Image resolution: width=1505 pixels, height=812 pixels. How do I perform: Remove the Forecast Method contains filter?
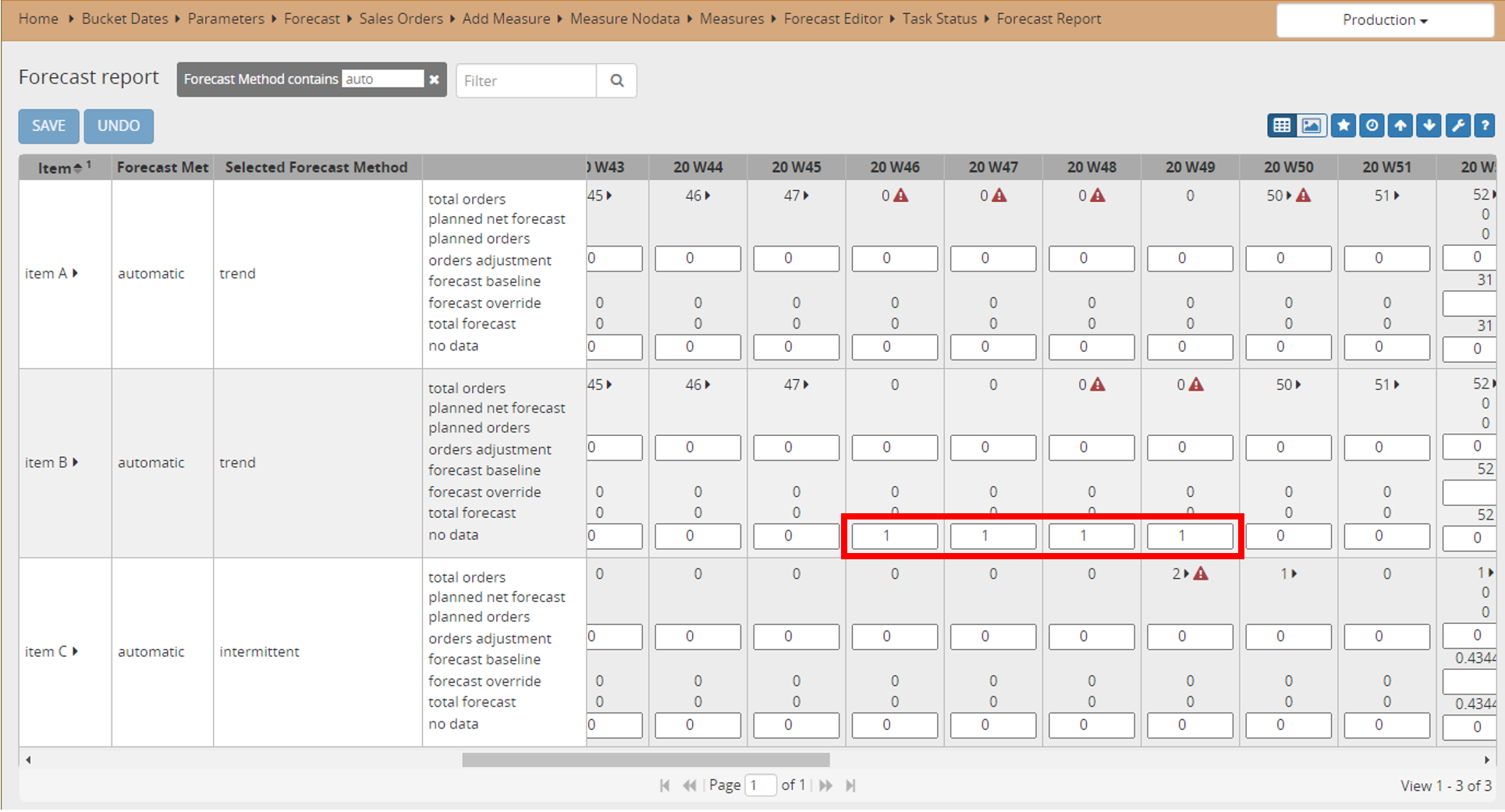(435, 80)
